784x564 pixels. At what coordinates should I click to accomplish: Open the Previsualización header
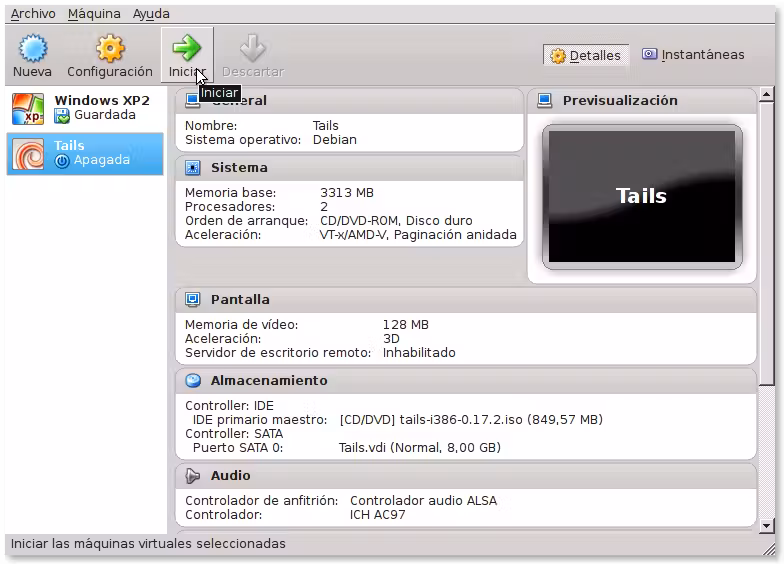click(620, 100)
